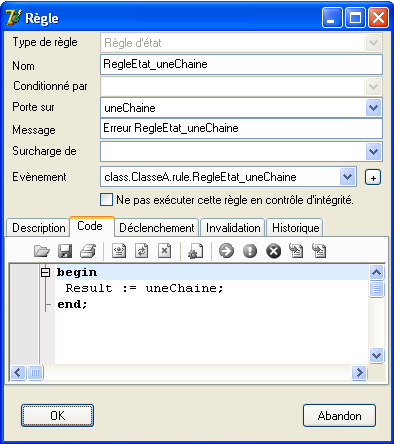This screenshot has height=444, width=394.
Task: Collapse the begin block fold marker
Action: pyautogui.click(x=45, y=273)
